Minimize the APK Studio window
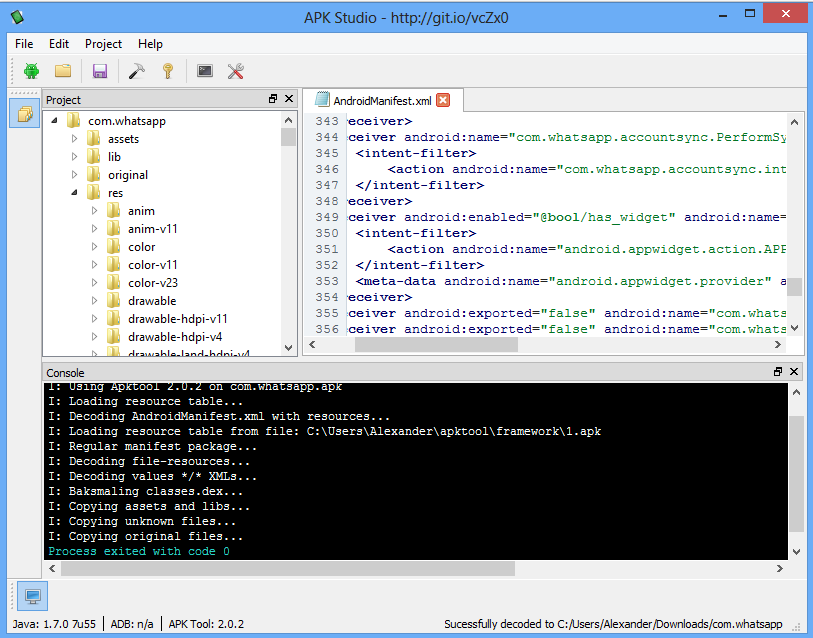This screenshot has height=638, width=813. 724,14
